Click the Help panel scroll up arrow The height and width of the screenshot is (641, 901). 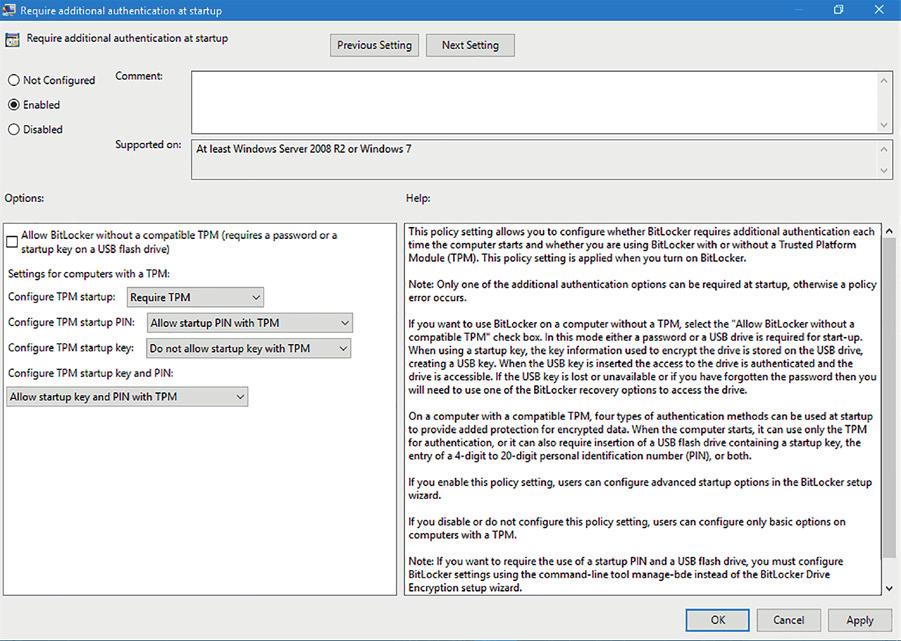tap(890, 231)
